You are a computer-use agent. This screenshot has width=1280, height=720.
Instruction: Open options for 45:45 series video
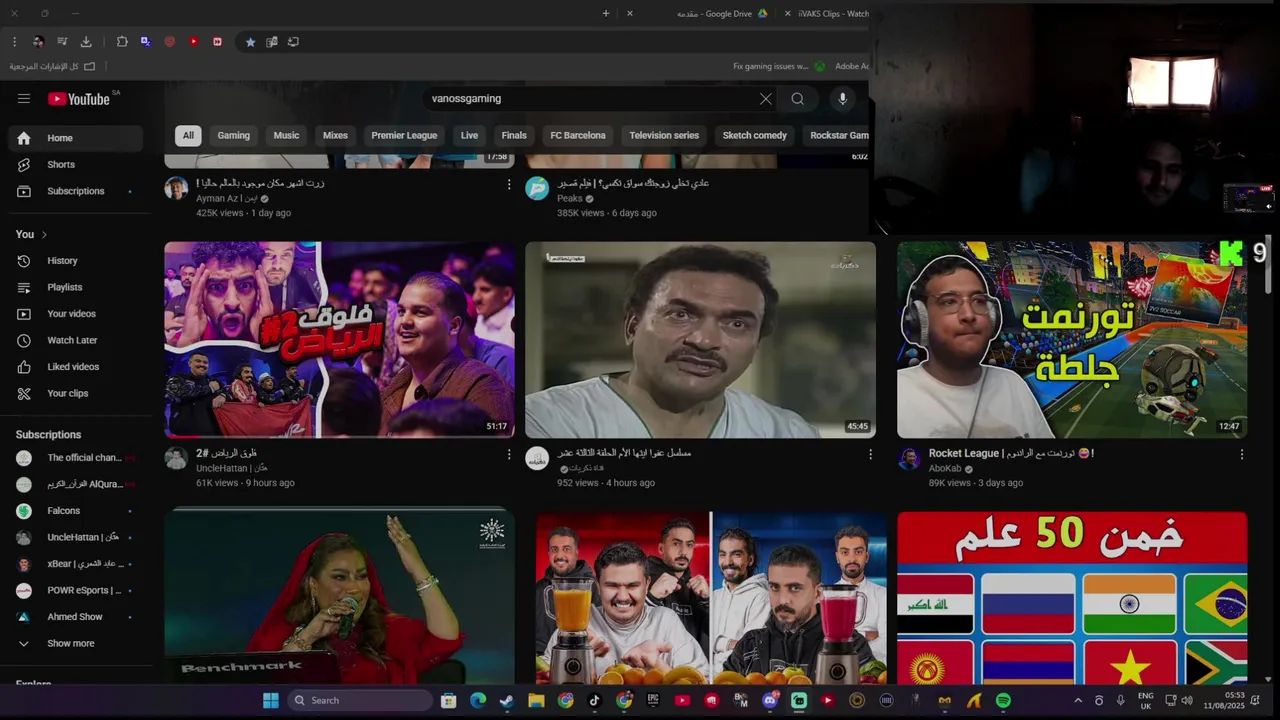click(x=870, y=454)
